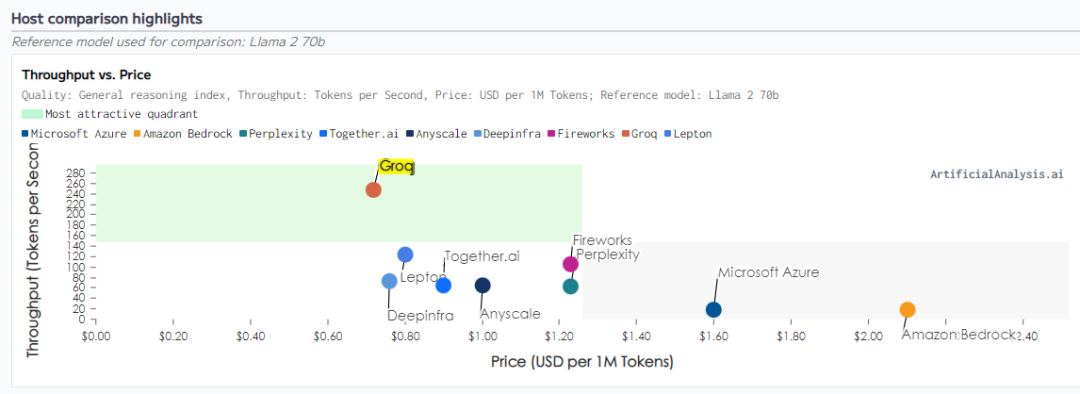The width and height of the screenshot is (1080, 394).
Task: Toggle Lepton legend entry
Action: (x=687, y=134)
